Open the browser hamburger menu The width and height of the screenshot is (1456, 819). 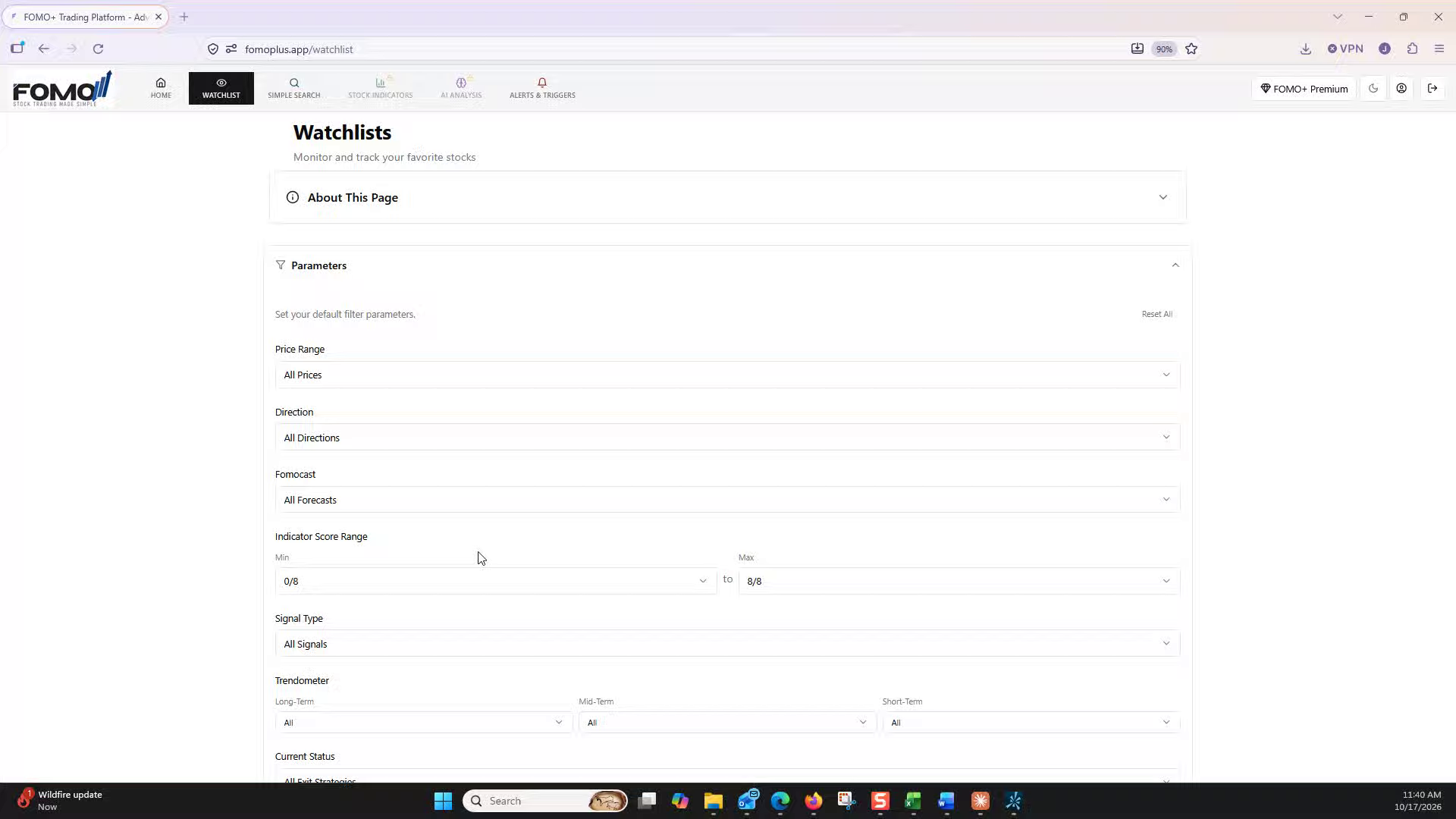[x=1439, y=49]
